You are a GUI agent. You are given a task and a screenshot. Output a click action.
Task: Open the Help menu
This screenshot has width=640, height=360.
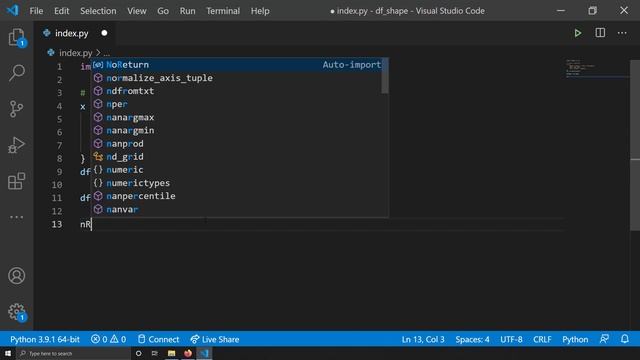(260, 11)
